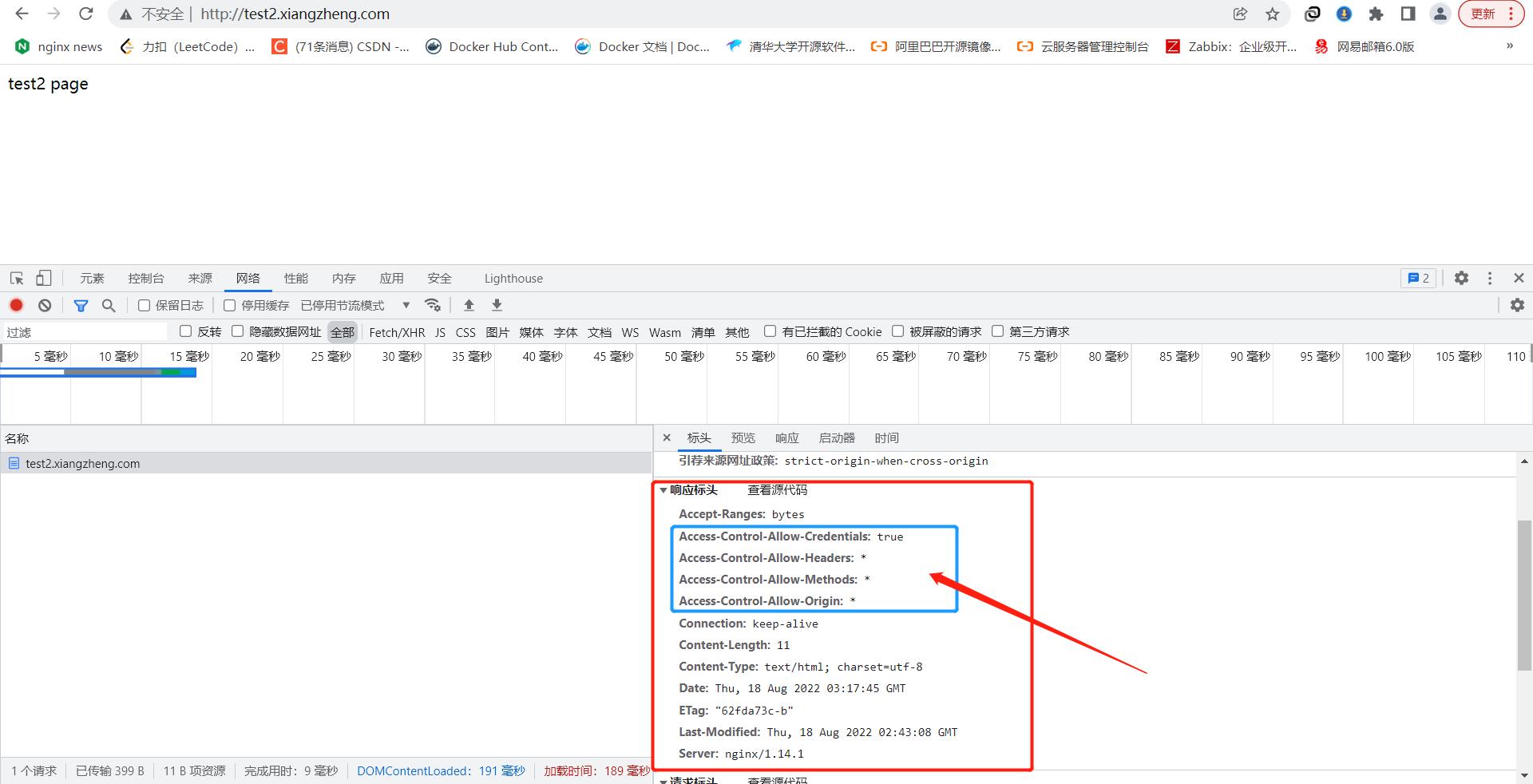Check the 停用缓存 option
This screenshot has width=1533, height=784.
(229, 305)
